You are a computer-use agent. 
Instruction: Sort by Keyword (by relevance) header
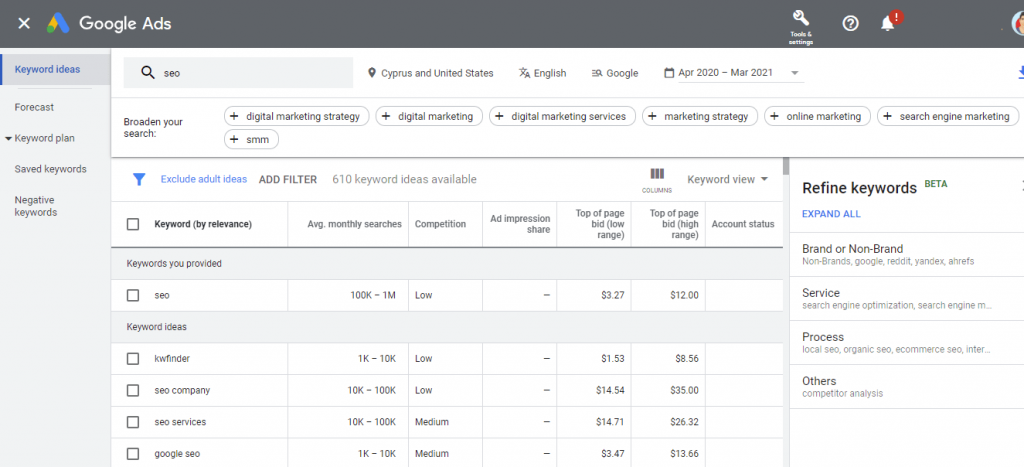(x=203, y=224)
